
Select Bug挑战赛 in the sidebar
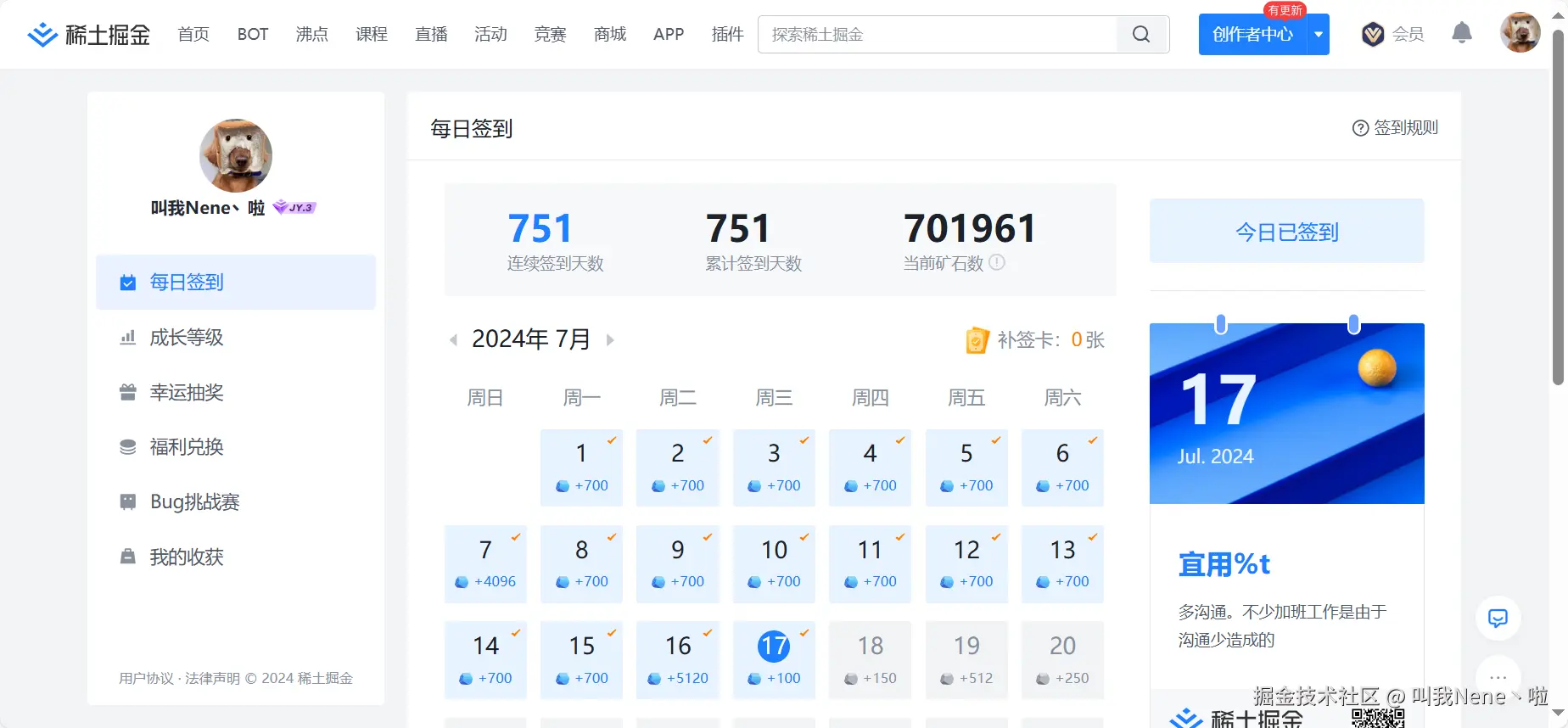coord(236,502)
